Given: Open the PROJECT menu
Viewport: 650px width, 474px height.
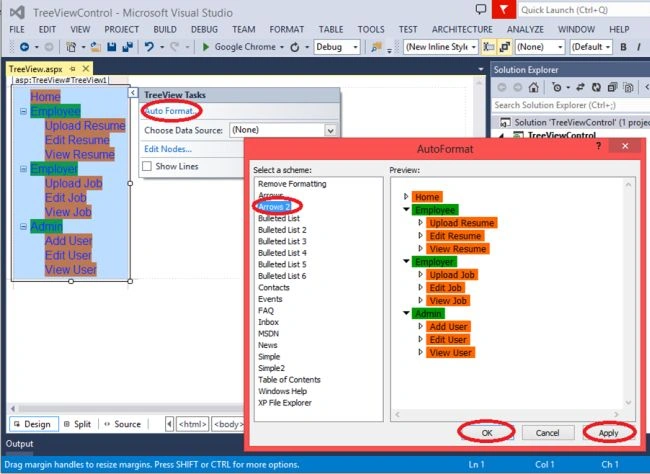Looking at the screenshot, I should [x=121, y=29].
